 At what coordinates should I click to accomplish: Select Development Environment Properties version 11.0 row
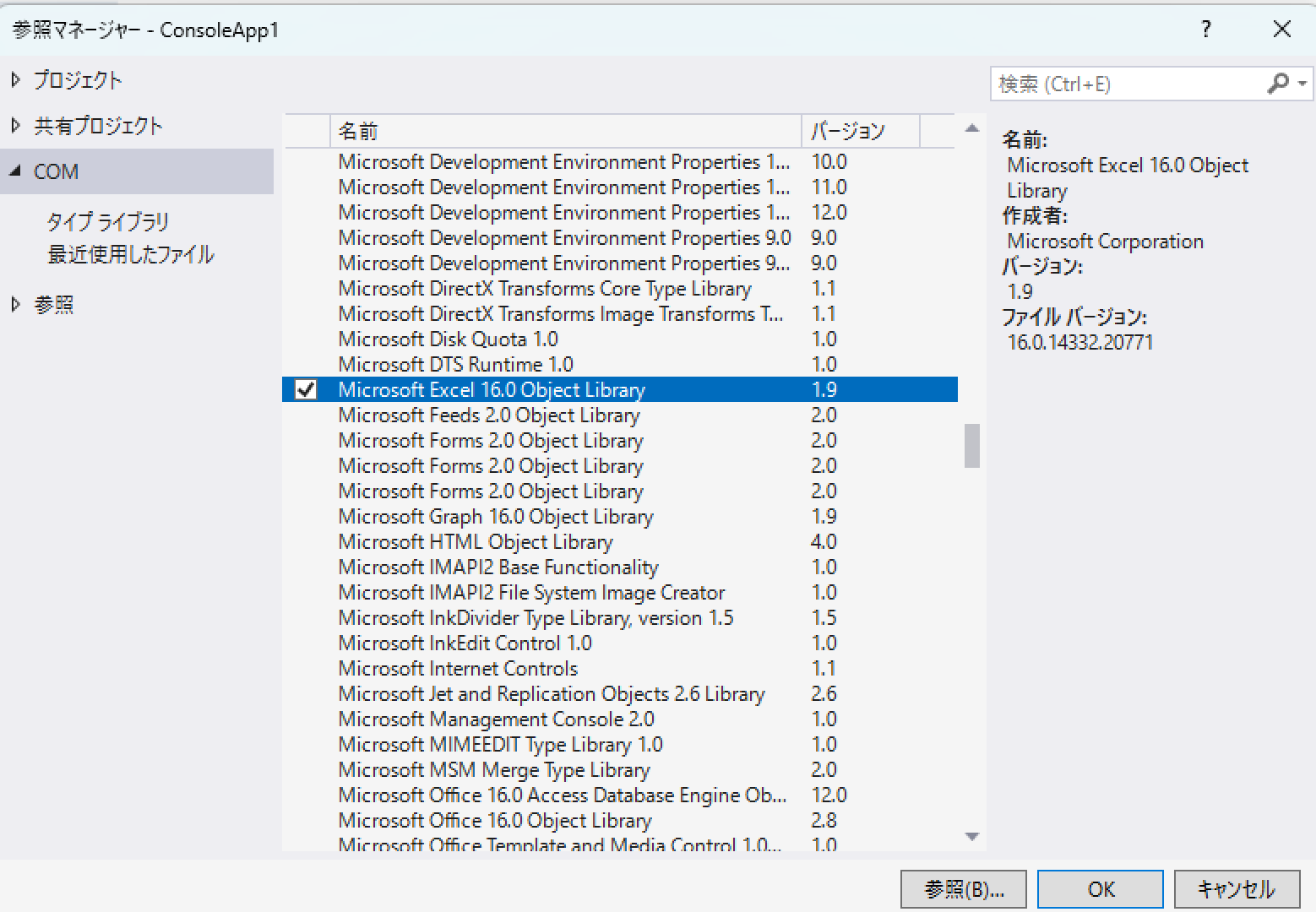pos(620,187)
